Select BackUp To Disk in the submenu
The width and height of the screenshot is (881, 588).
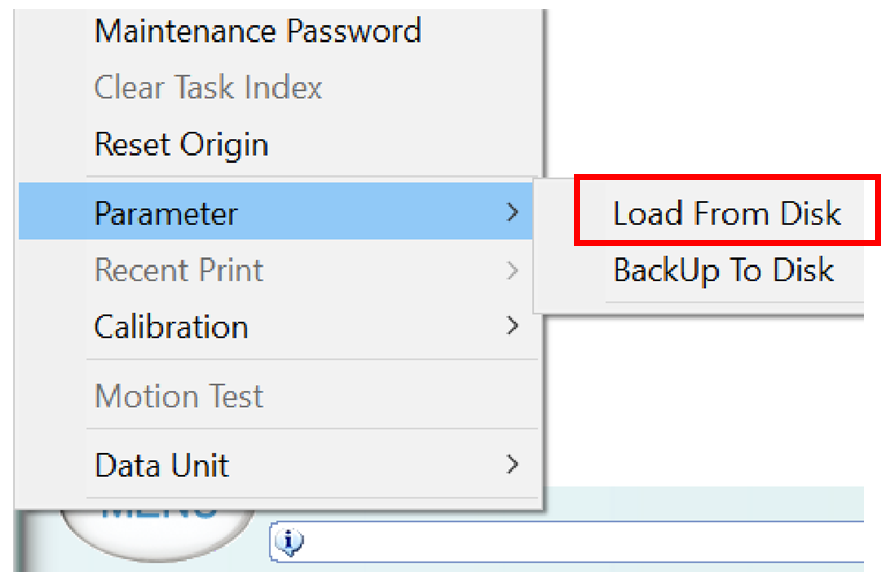723,271
